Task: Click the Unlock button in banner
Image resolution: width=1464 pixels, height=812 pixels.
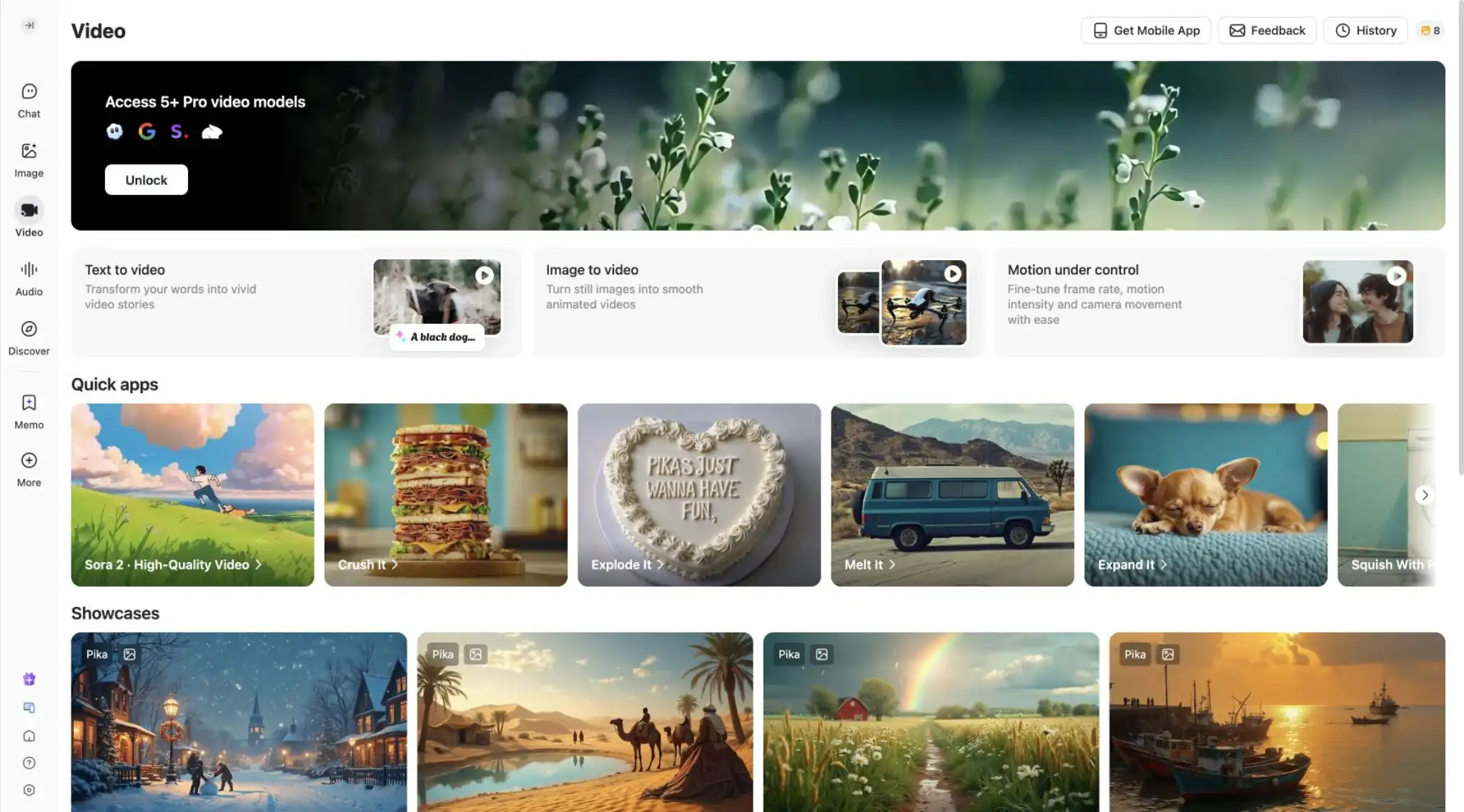Action: [147, 180]
